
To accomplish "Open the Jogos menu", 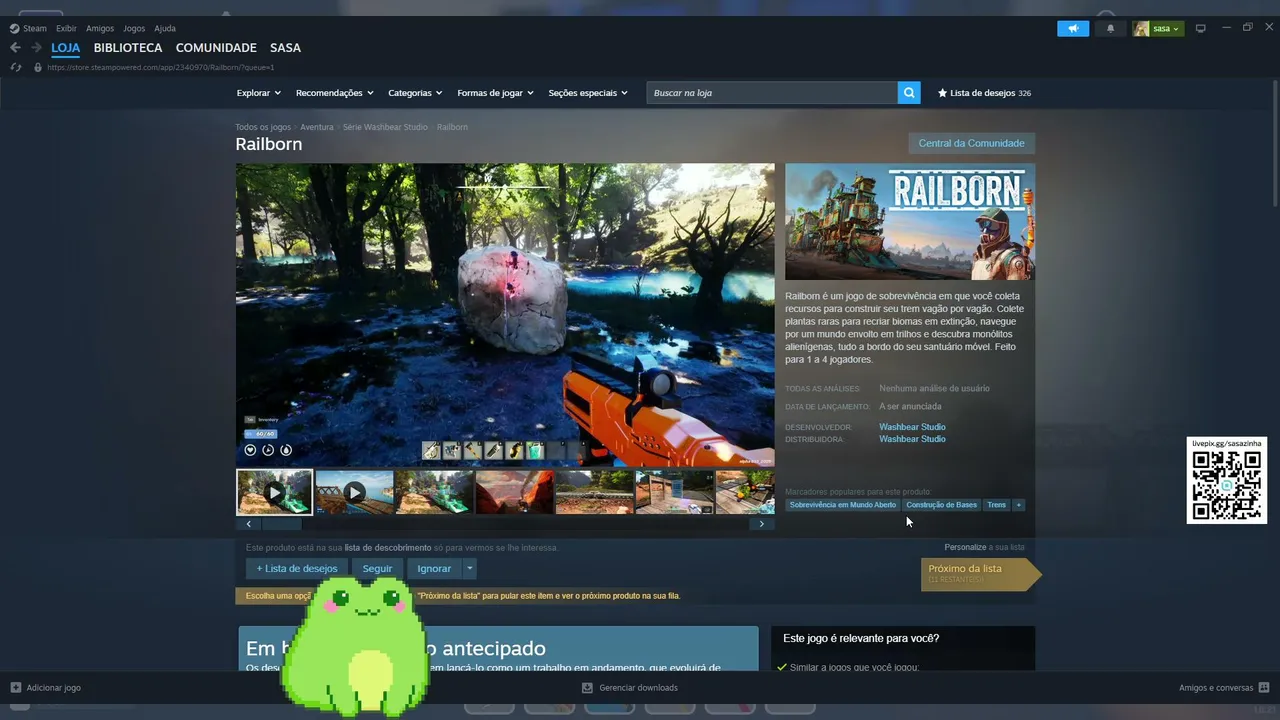I will click(134, 29).
